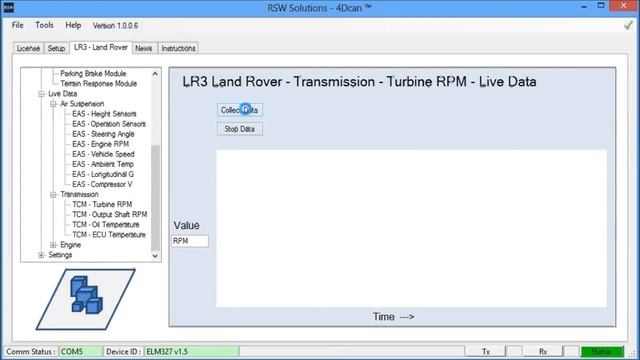
Task: Switch to the License tab
Action: [28, 48]
